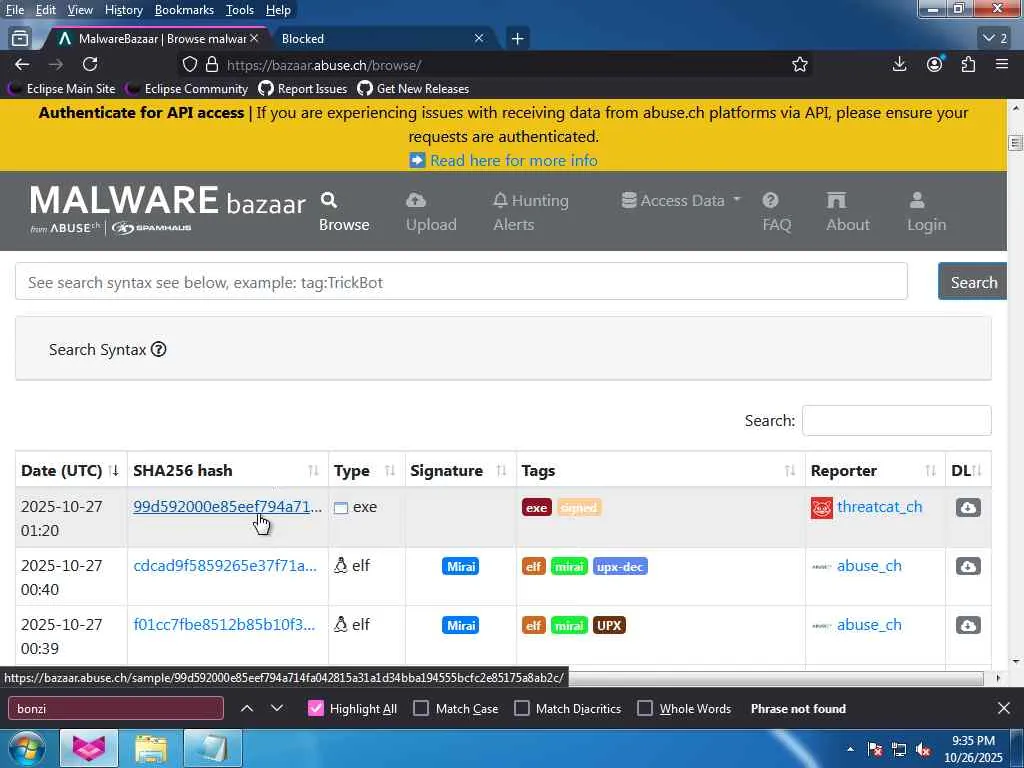The height and width of the screenshot is (768, 1024).
Task: Open a new tab with the plus button
Action: click(x=517, y=39)
